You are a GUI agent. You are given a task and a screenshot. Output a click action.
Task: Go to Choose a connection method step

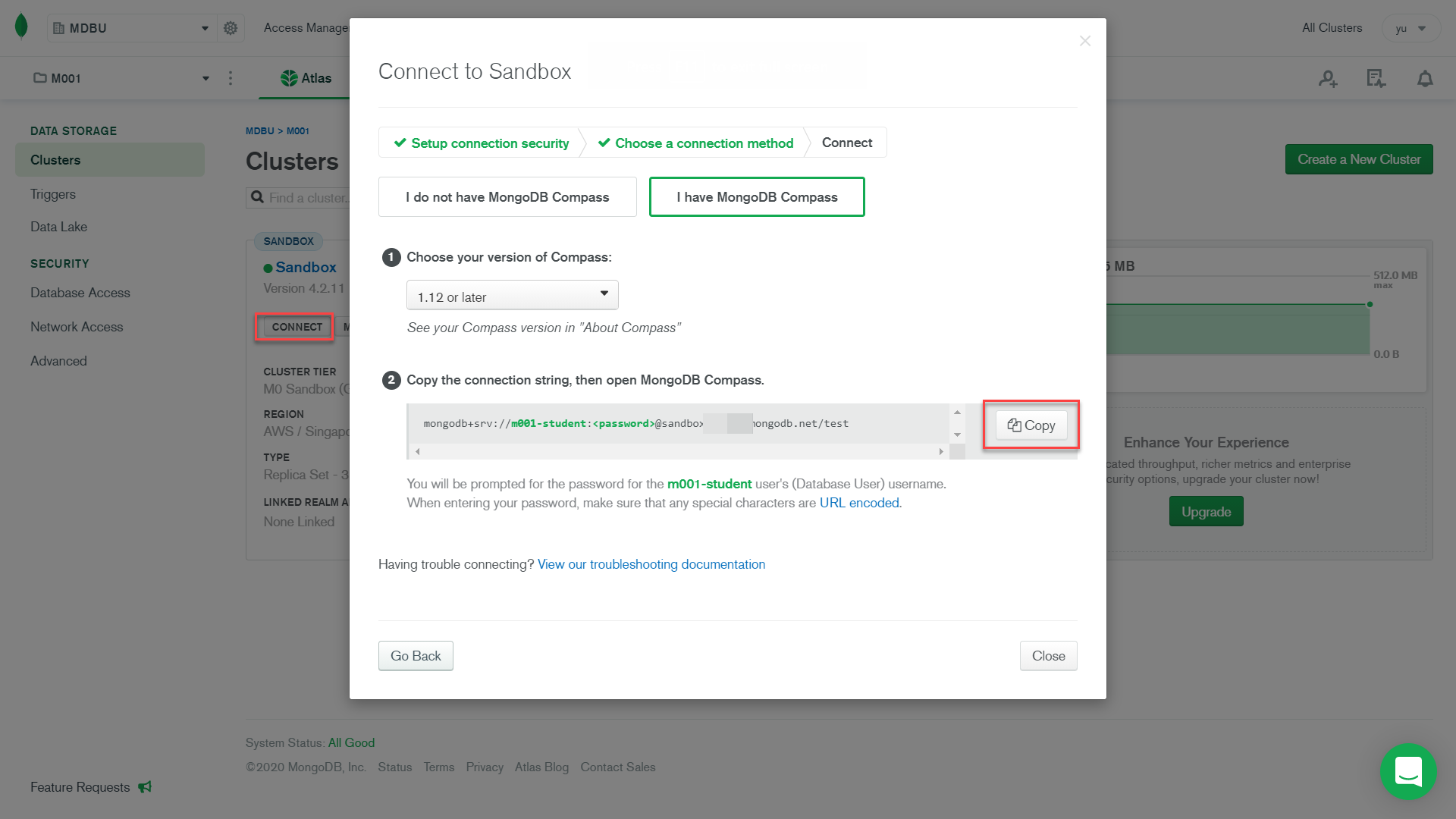695,143
